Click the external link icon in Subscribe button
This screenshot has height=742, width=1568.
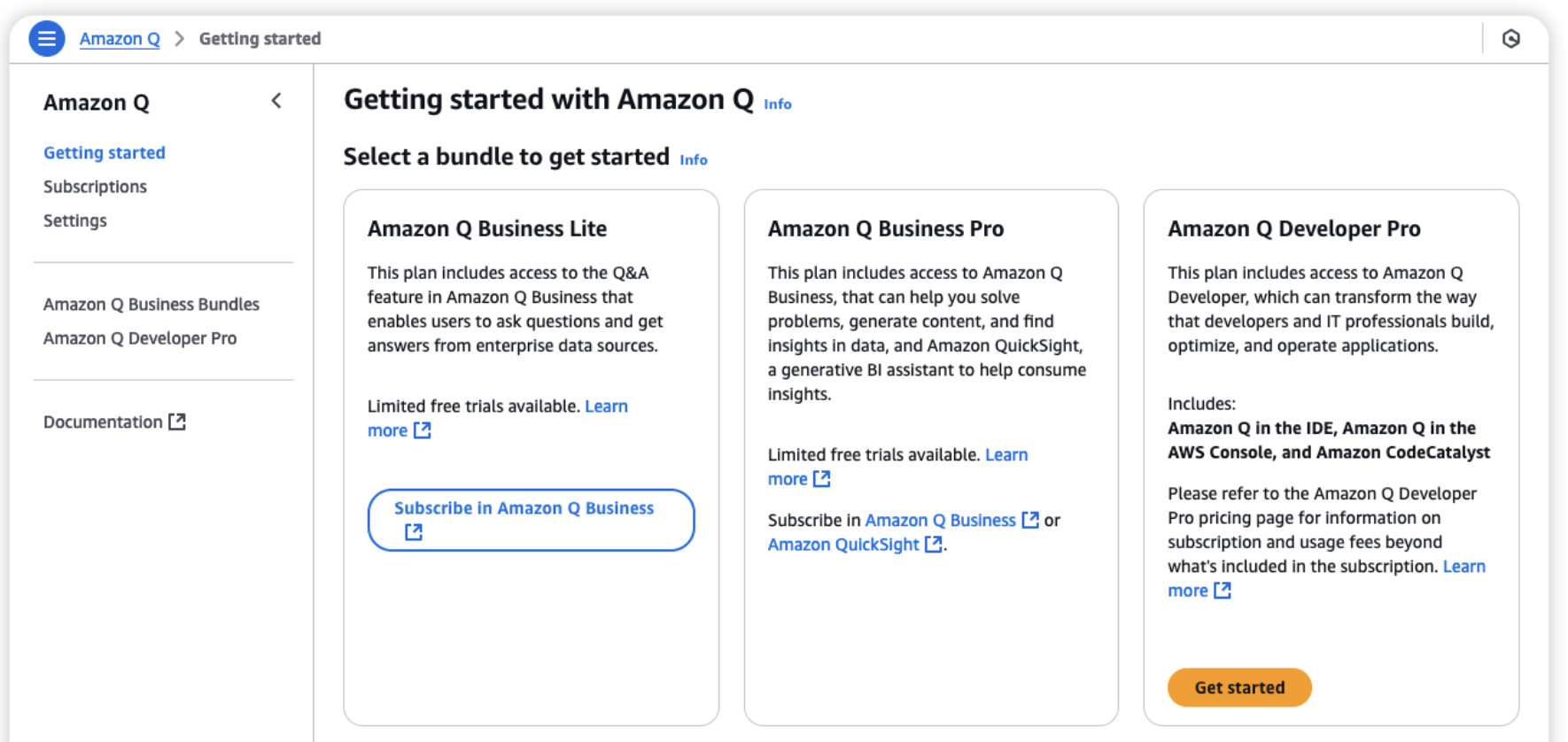coord(413,532)
